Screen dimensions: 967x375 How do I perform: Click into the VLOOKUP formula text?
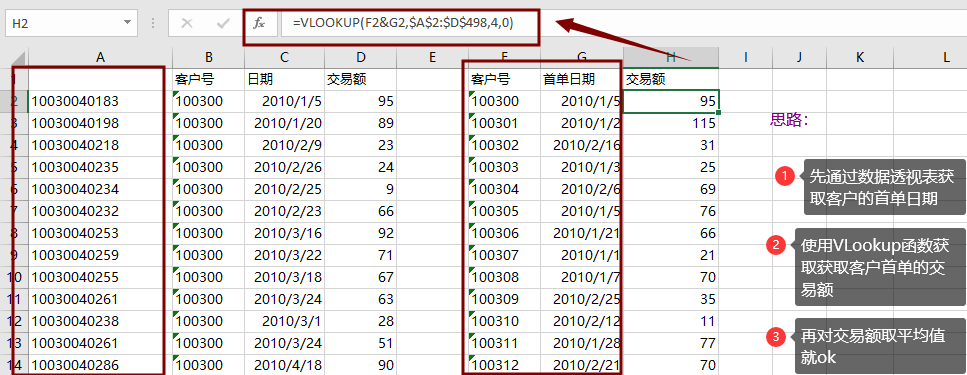[404, 23]
